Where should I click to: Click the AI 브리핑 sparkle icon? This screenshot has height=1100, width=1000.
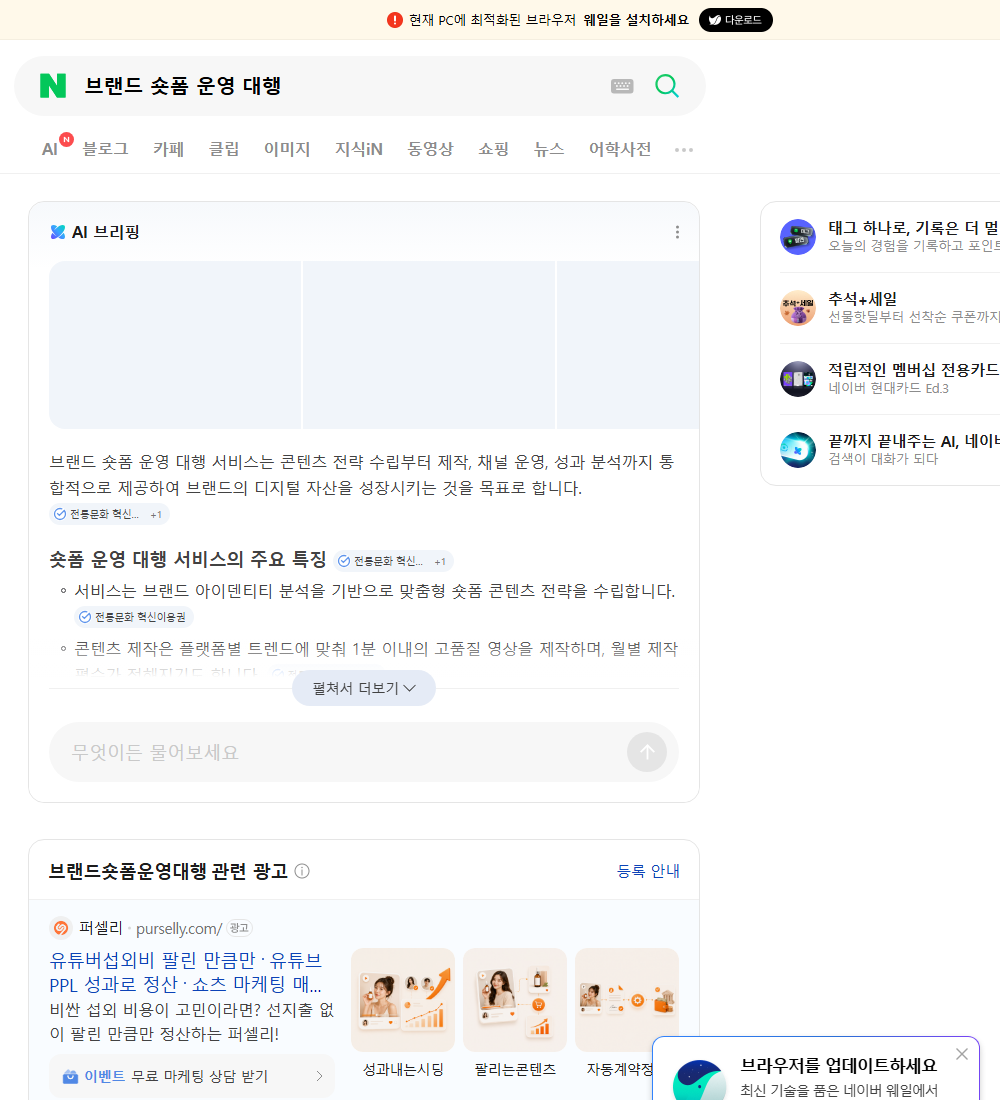click(58, 232)
